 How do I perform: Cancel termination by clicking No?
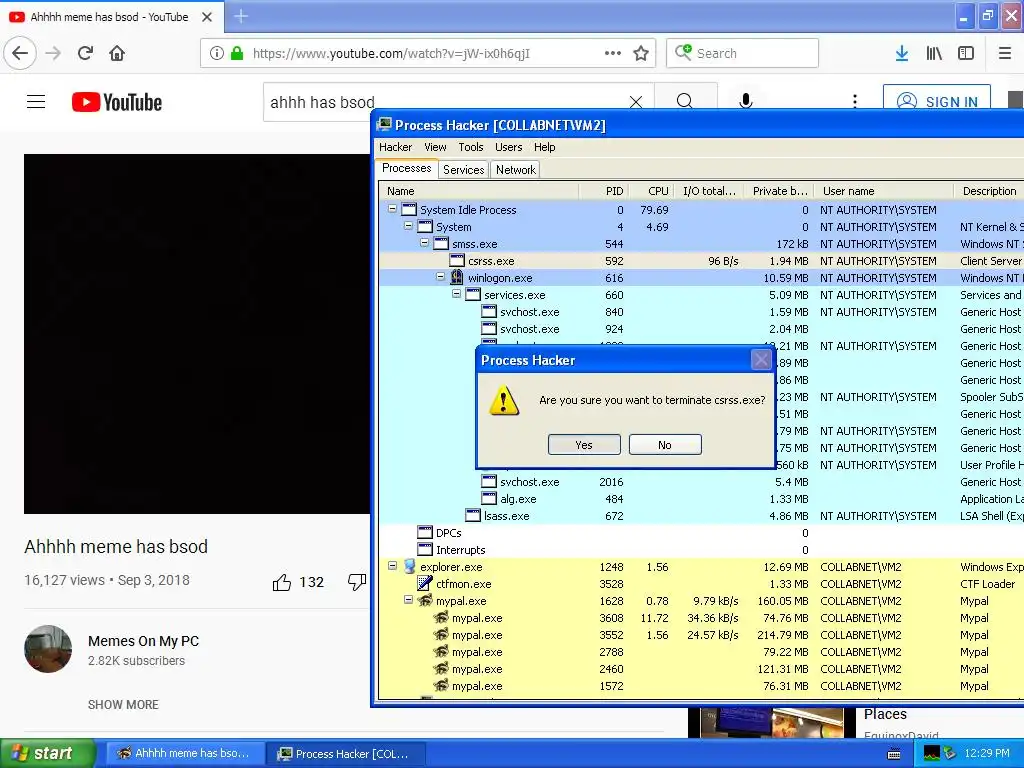coord(665,445)
